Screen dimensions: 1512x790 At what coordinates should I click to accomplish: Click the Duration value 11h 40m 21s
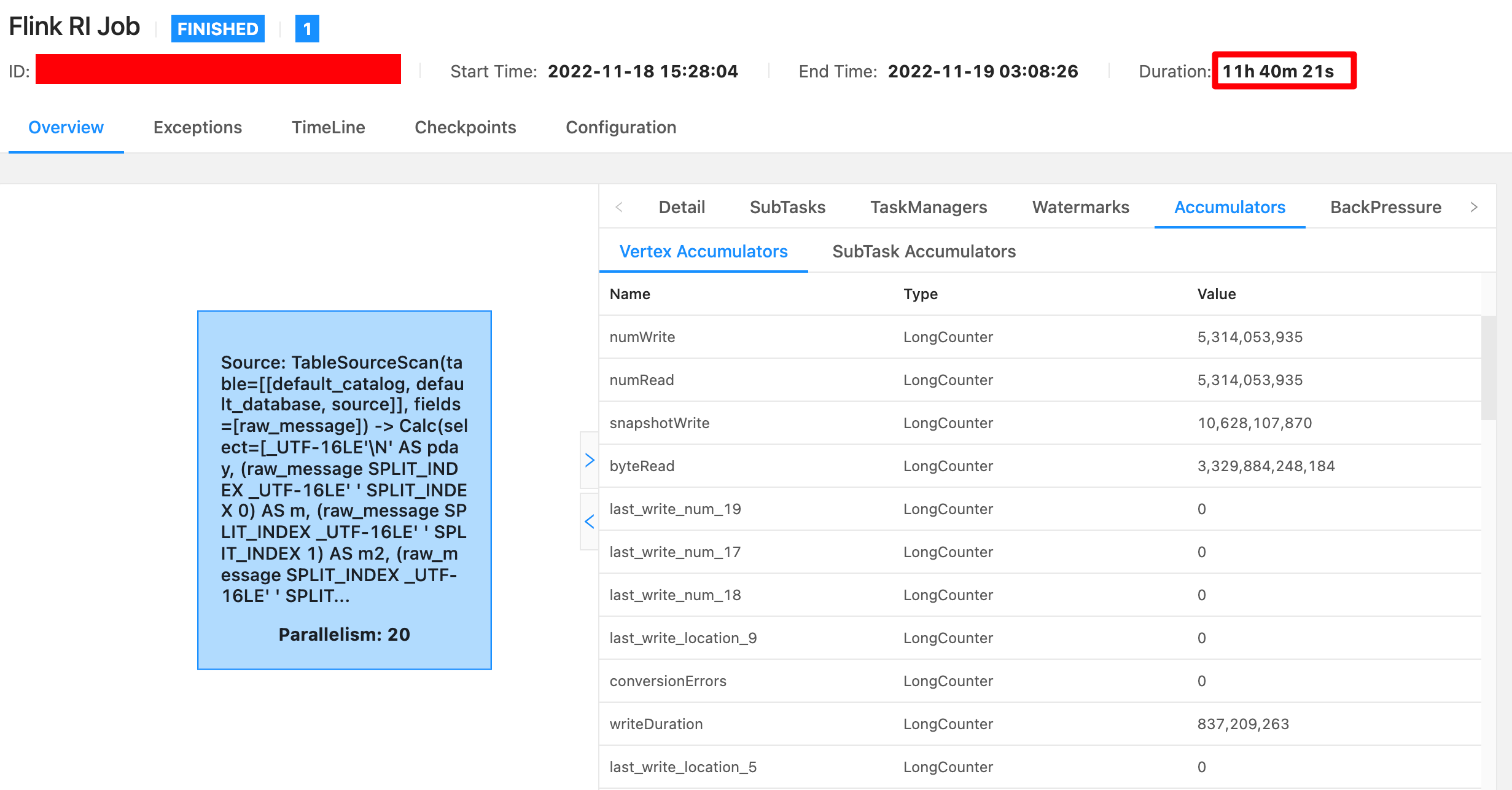(1278, 71)
